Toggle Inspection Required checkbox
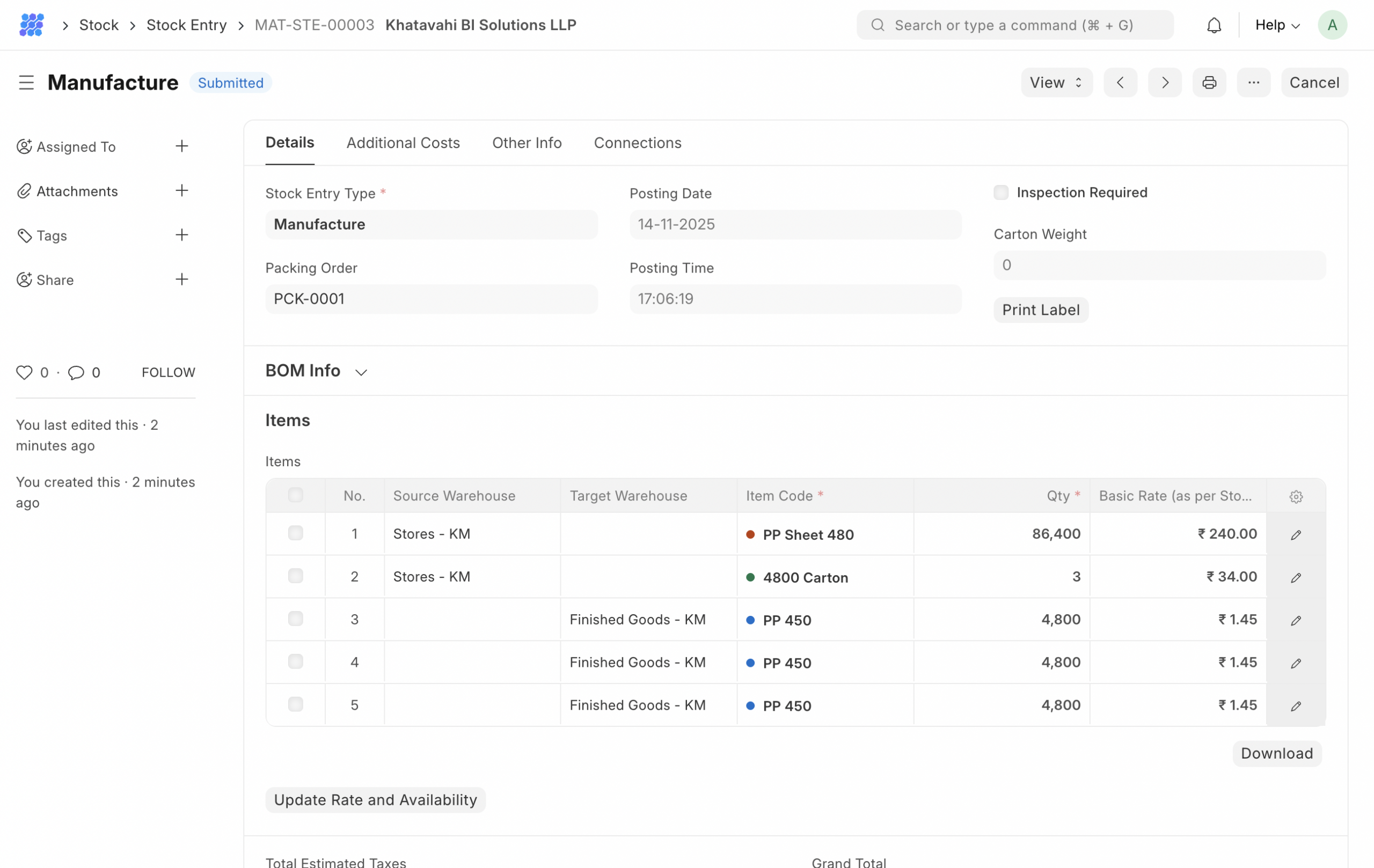This screenshot has height=868, width=1374. point(1001,192)
